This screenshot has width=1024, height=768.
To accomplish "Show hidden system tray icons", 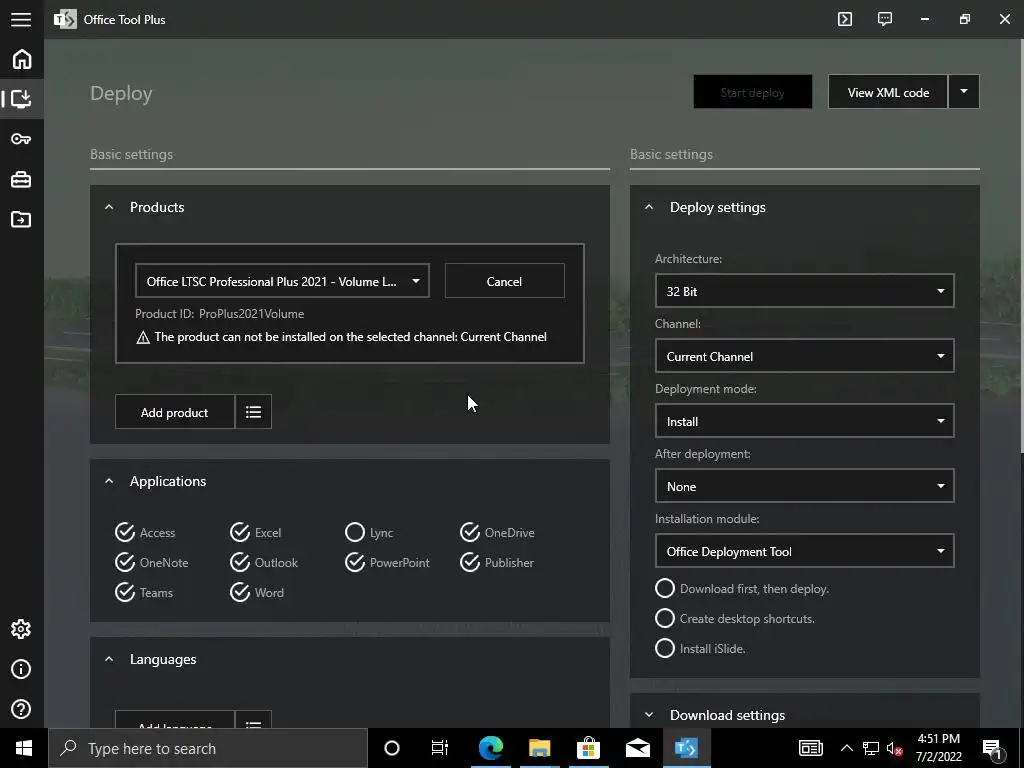I will click(846, 748).
